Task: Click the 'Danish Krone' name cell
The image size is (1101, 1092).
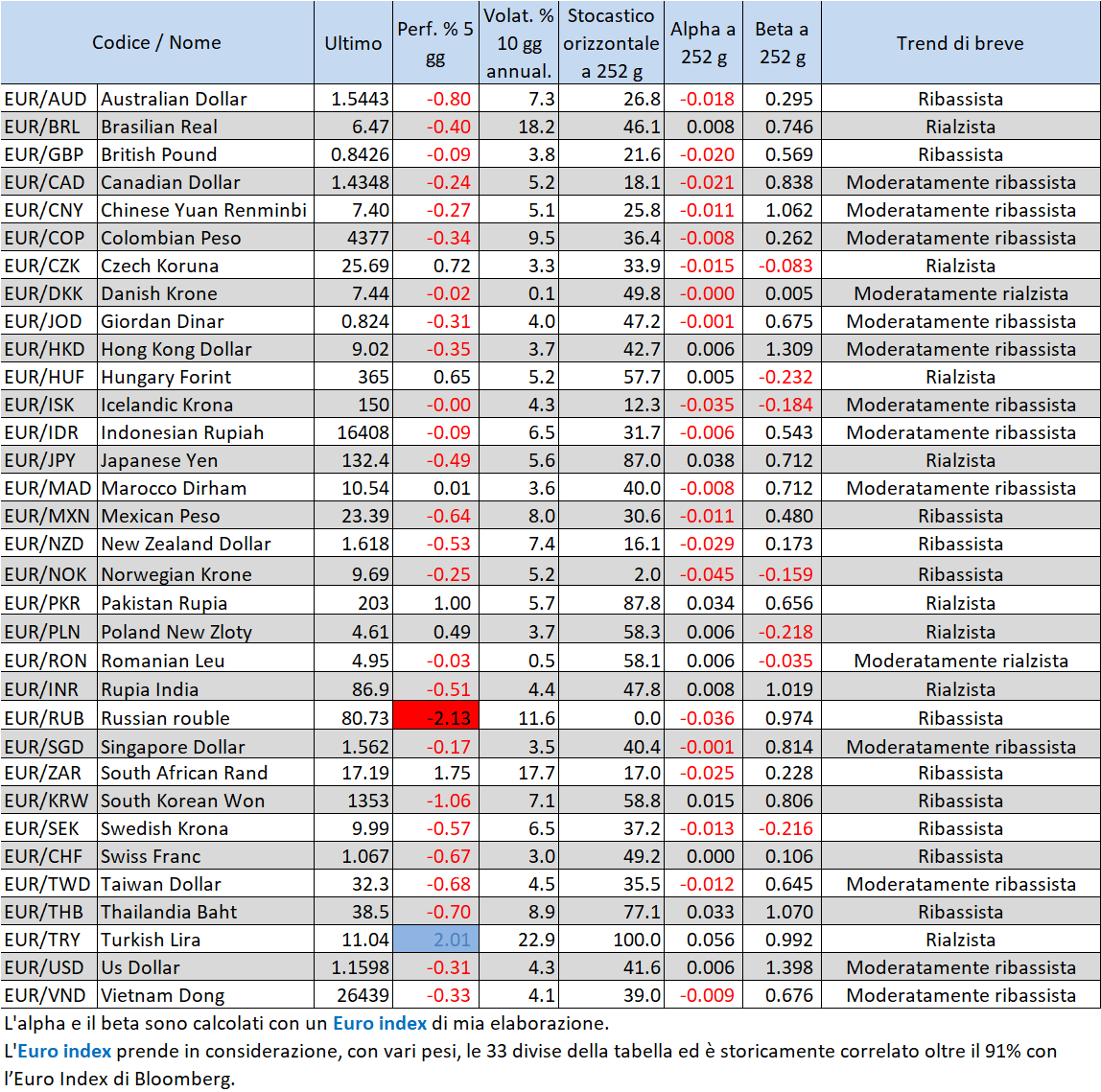Action: 206,293
